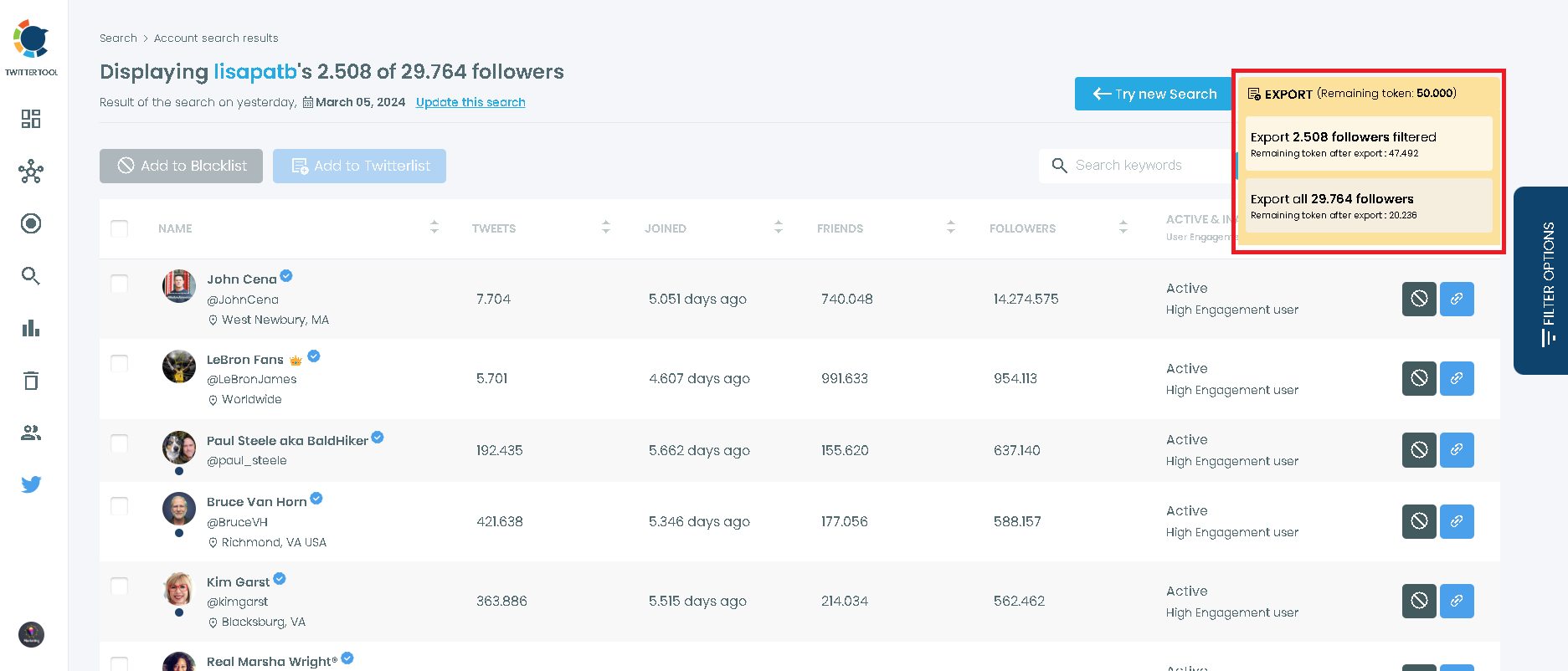Sort table by the FRIENDS column arrows
Viewport: 1568px width, 671px height.
(951, 227)
